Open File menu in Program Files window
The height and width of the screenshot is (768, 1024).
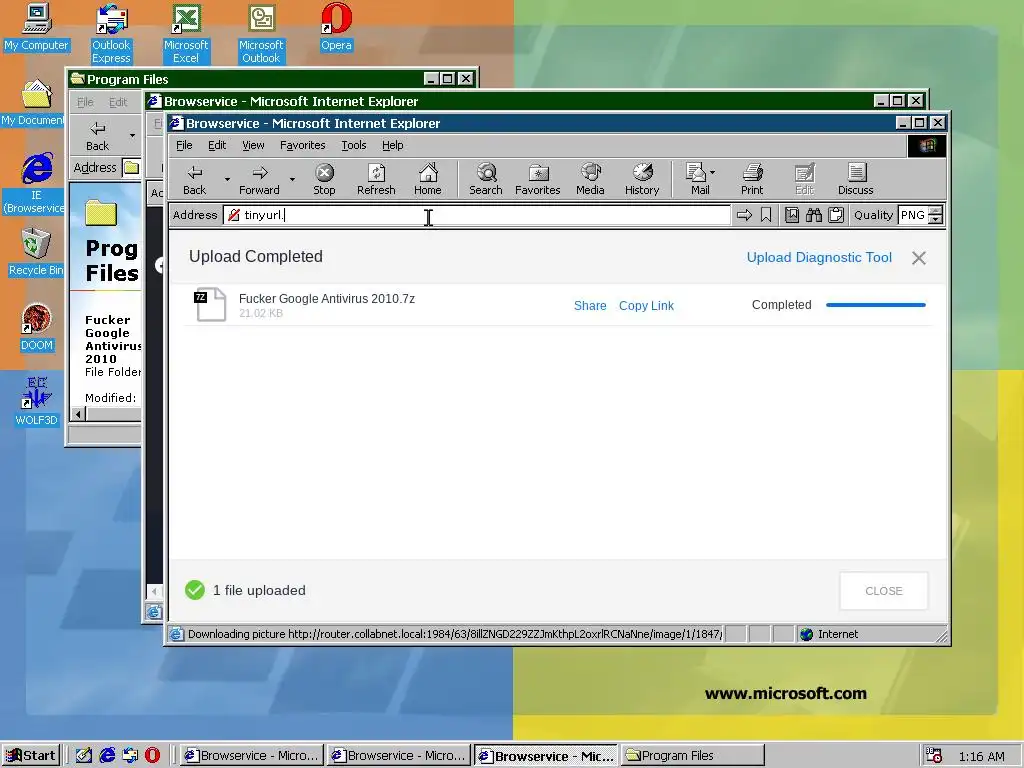[x=86, y=102]
